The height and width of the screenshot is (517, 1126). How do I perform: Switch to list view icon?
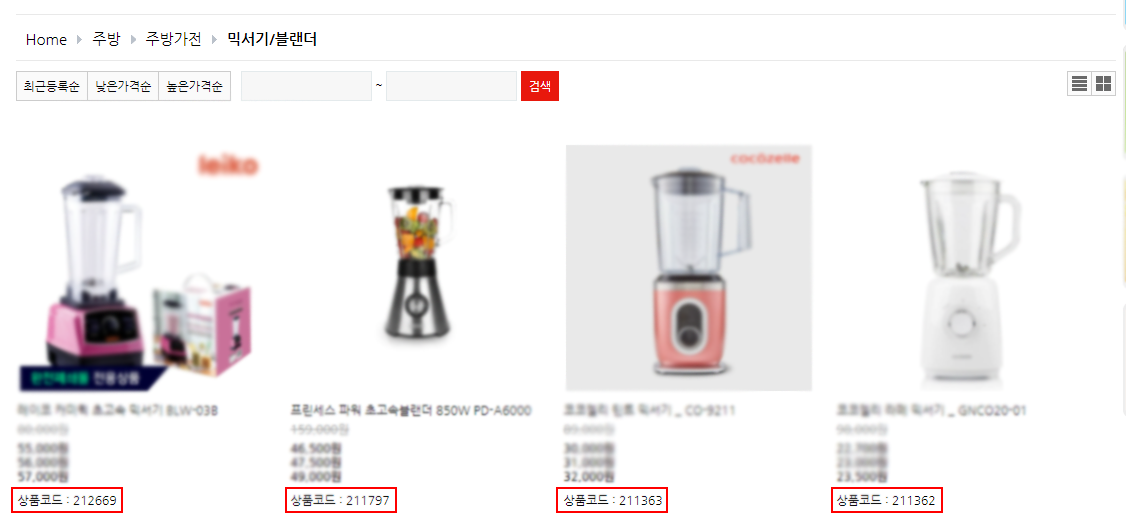click(x=1079, y=84)
